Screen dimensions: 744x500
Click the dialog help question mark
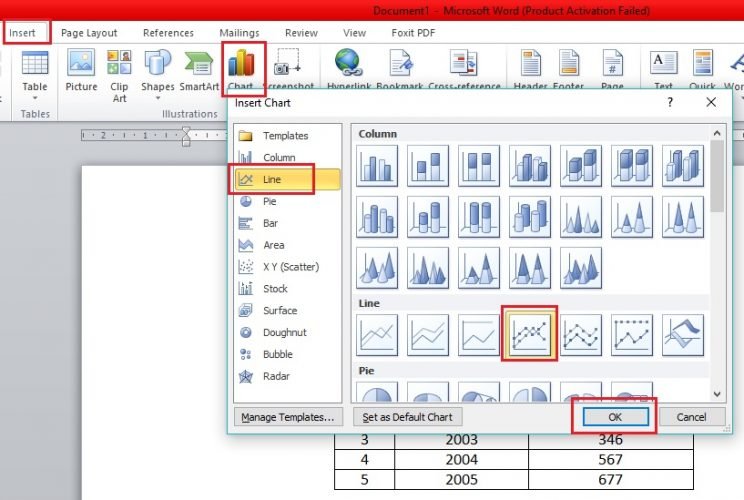[670, 102]
